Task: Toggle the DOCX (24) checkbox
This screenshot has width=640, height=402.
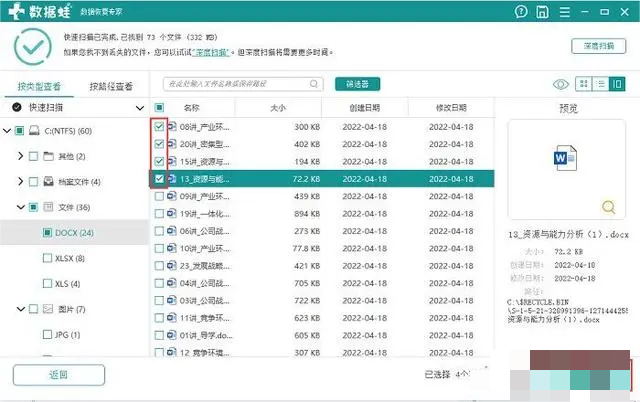Action: point(47,233)
